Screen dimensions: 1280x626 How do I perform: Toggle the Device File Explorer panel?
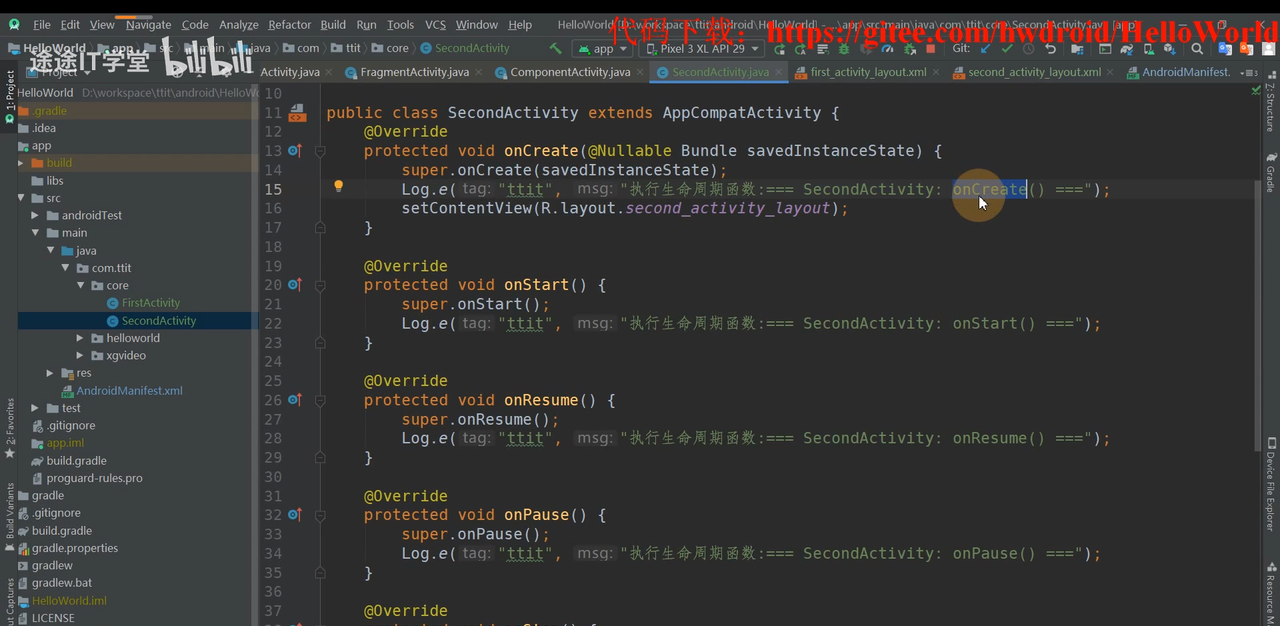point(1271,485)
